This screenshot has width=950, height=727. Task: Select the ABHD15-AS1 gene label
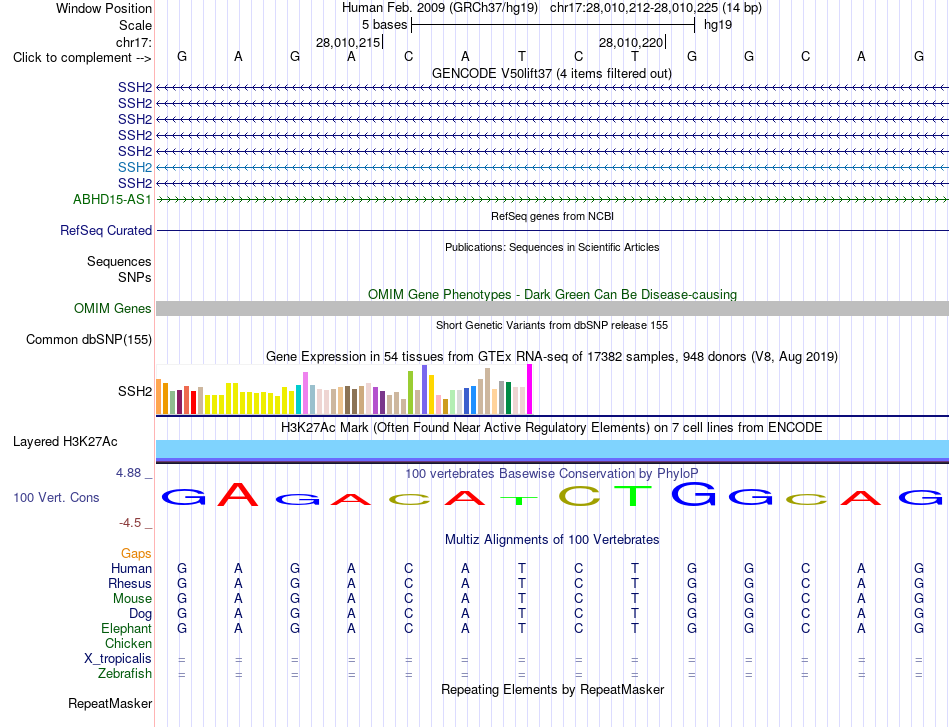tap(112, 199)
